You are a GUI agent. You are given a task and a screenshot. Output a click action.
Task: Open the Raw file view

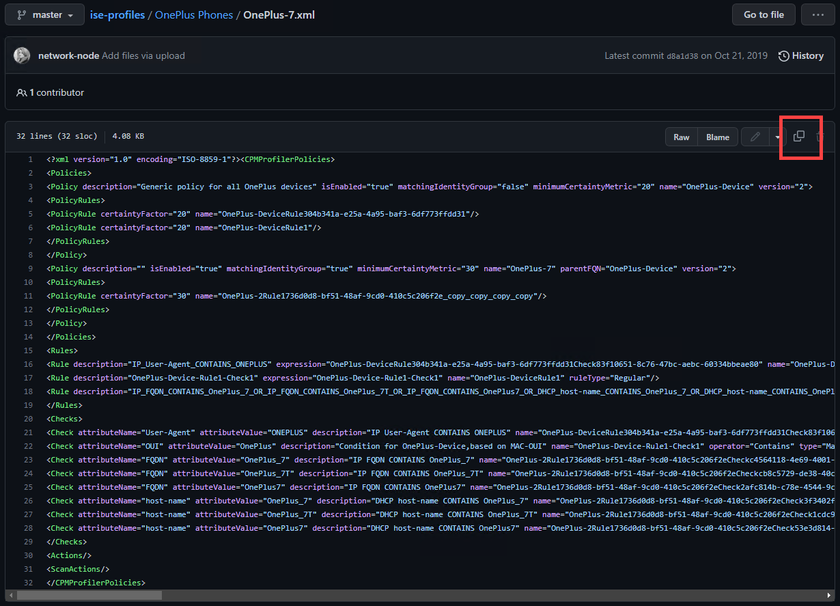(x=681, y=137)
